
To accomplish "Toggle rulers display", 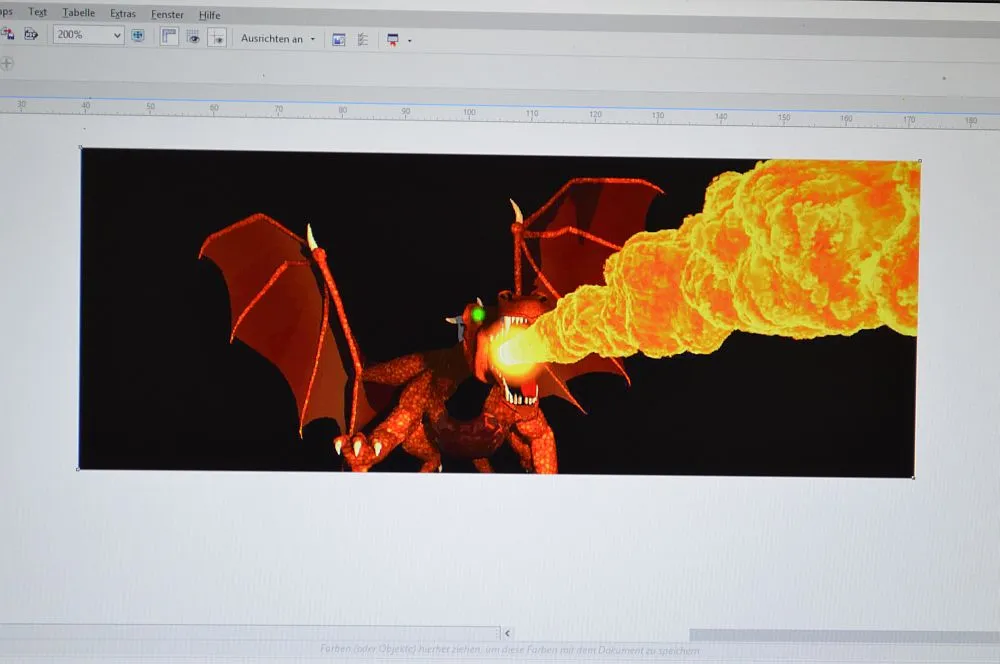I will (169, 36).
